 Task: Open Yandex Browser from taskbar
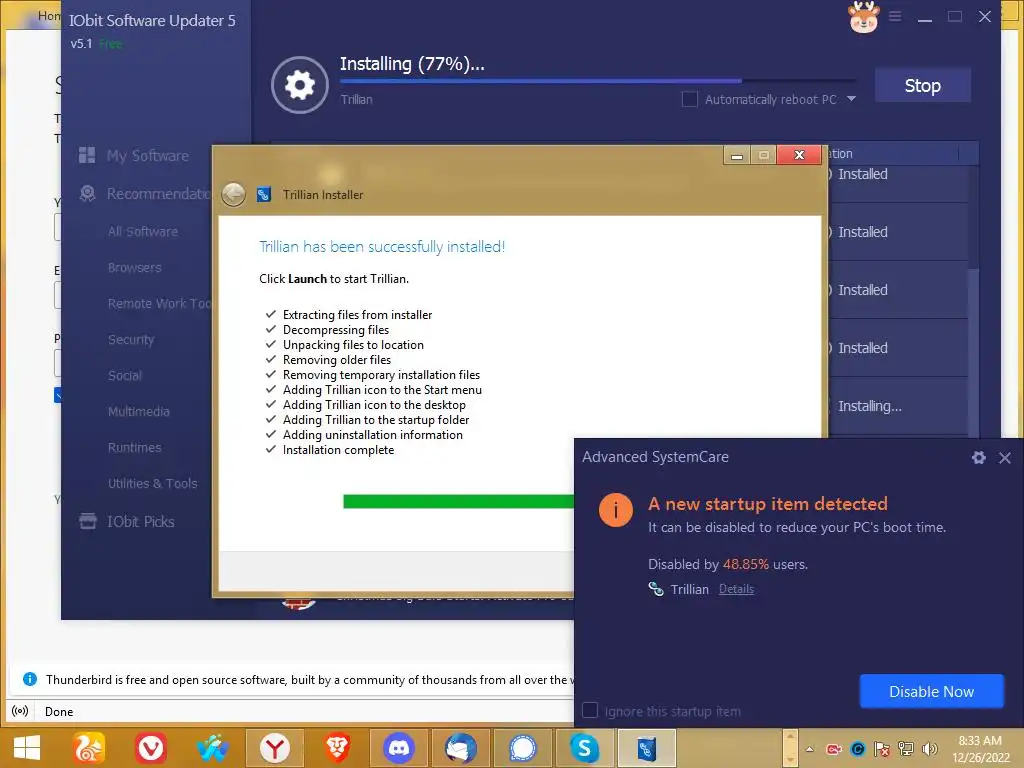275,748
